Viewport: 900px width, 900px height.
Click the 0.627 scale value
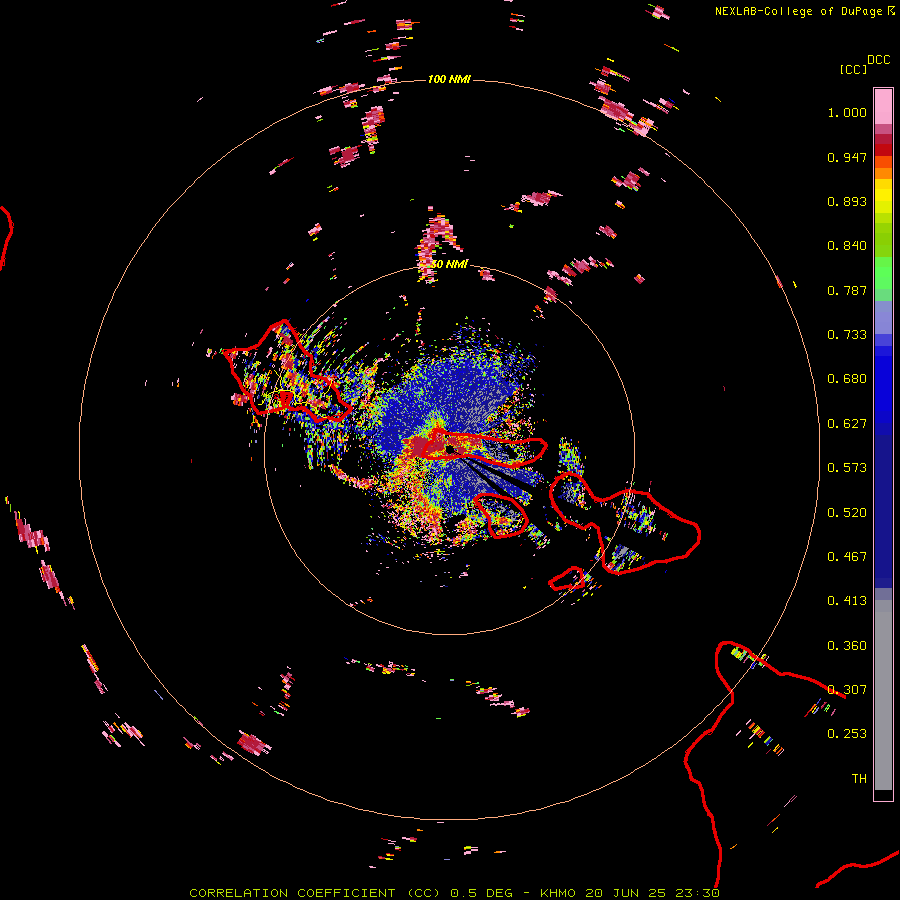[x=847, y=424]
